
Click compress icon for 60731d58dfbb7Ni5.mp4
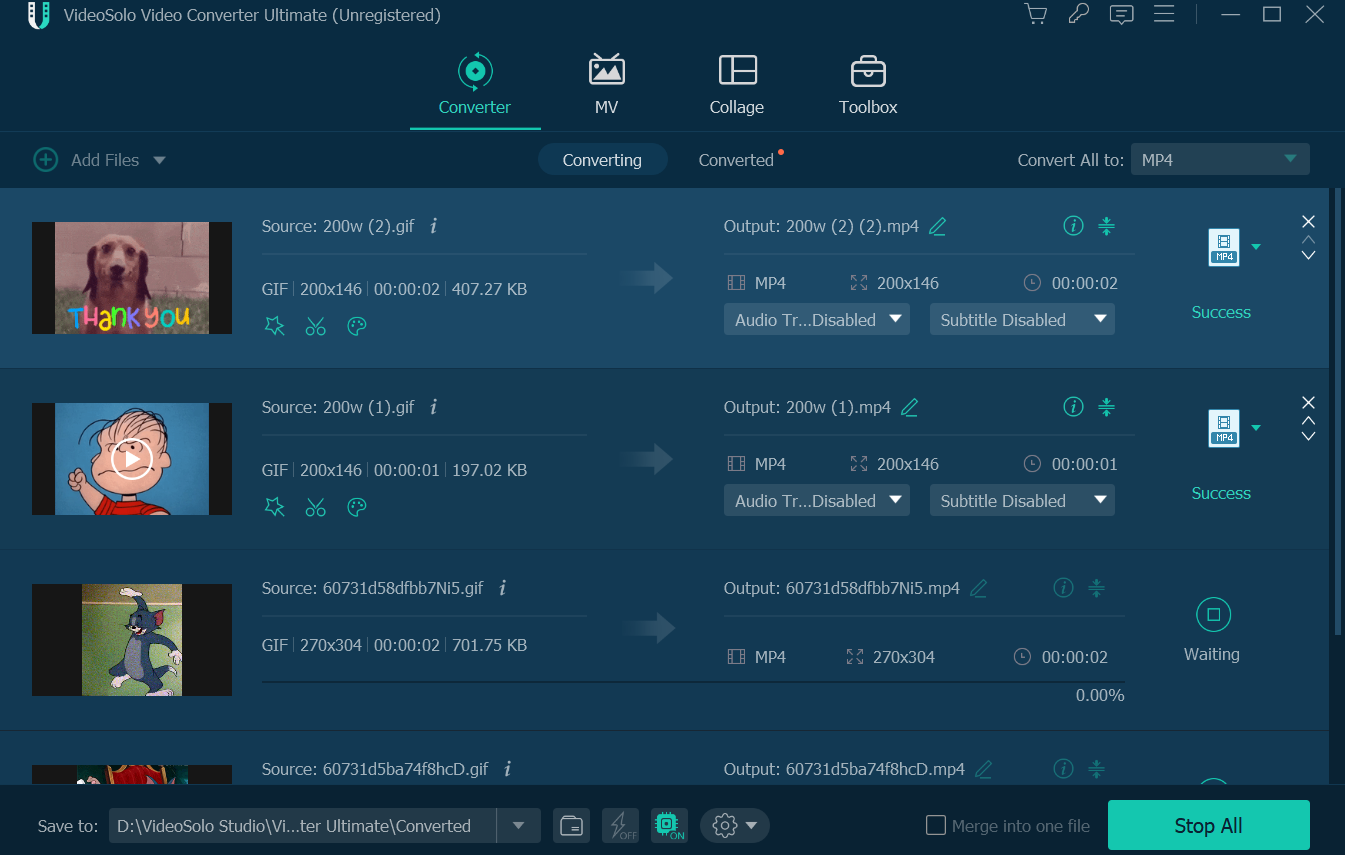1096,588
